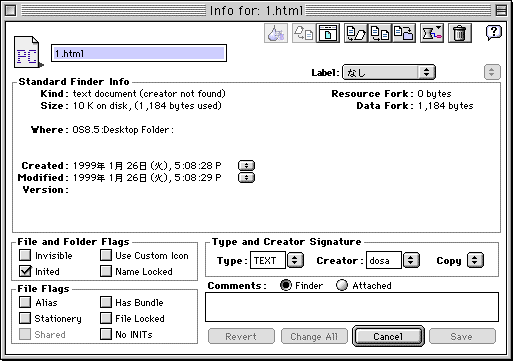
Task: Click the duplicate file toolbar icon
Action: pos(380,33)
